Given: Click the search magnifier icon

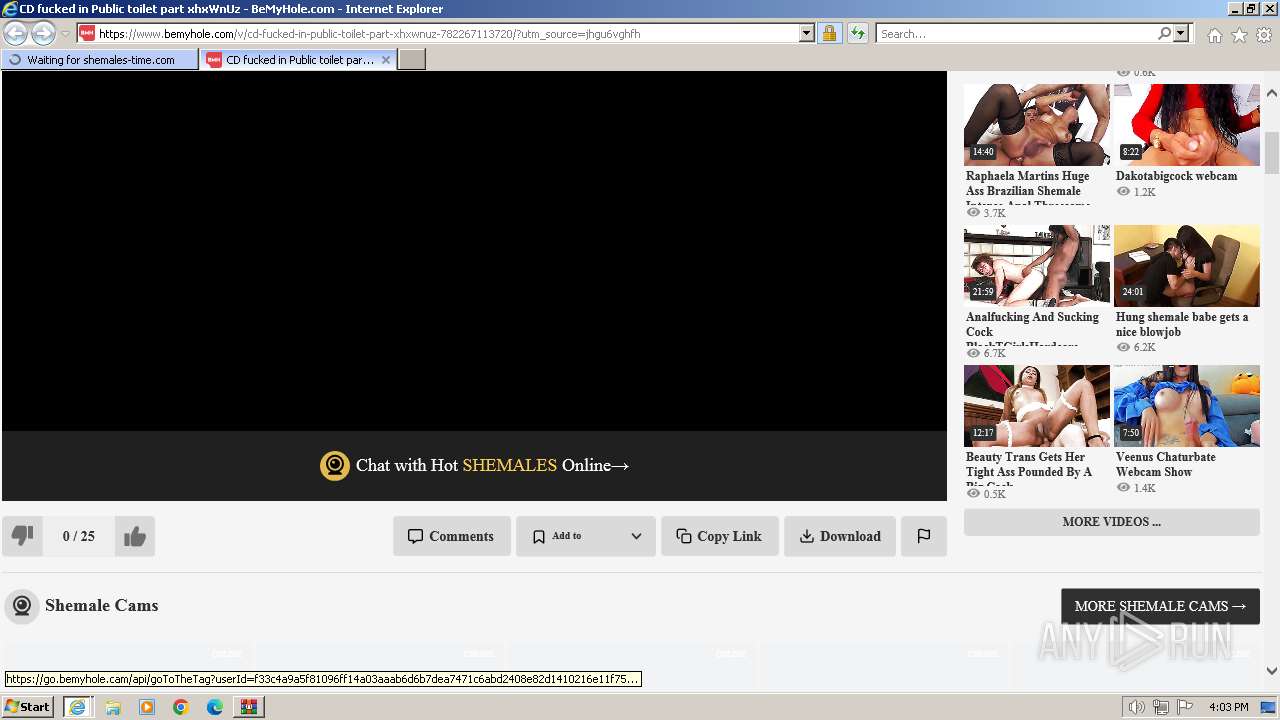Looking at the screenshot, I should click(x=1164, y=33).
